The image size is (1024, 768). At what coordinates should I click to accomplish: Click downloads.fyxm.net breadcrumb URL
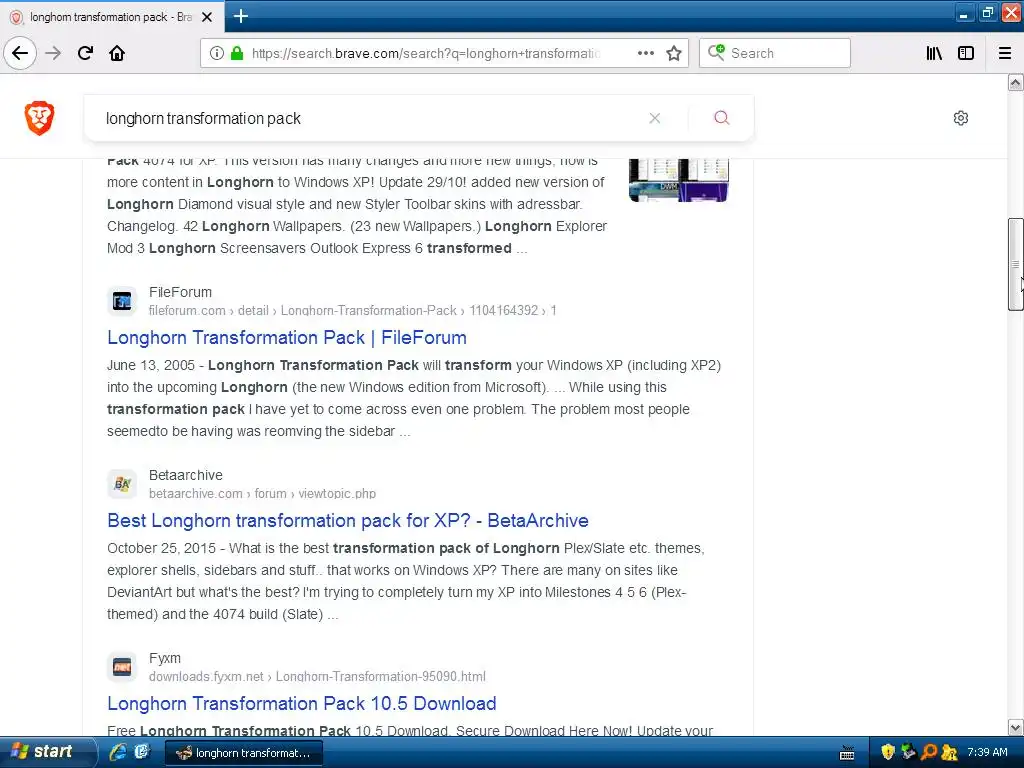tap(317, 676)
